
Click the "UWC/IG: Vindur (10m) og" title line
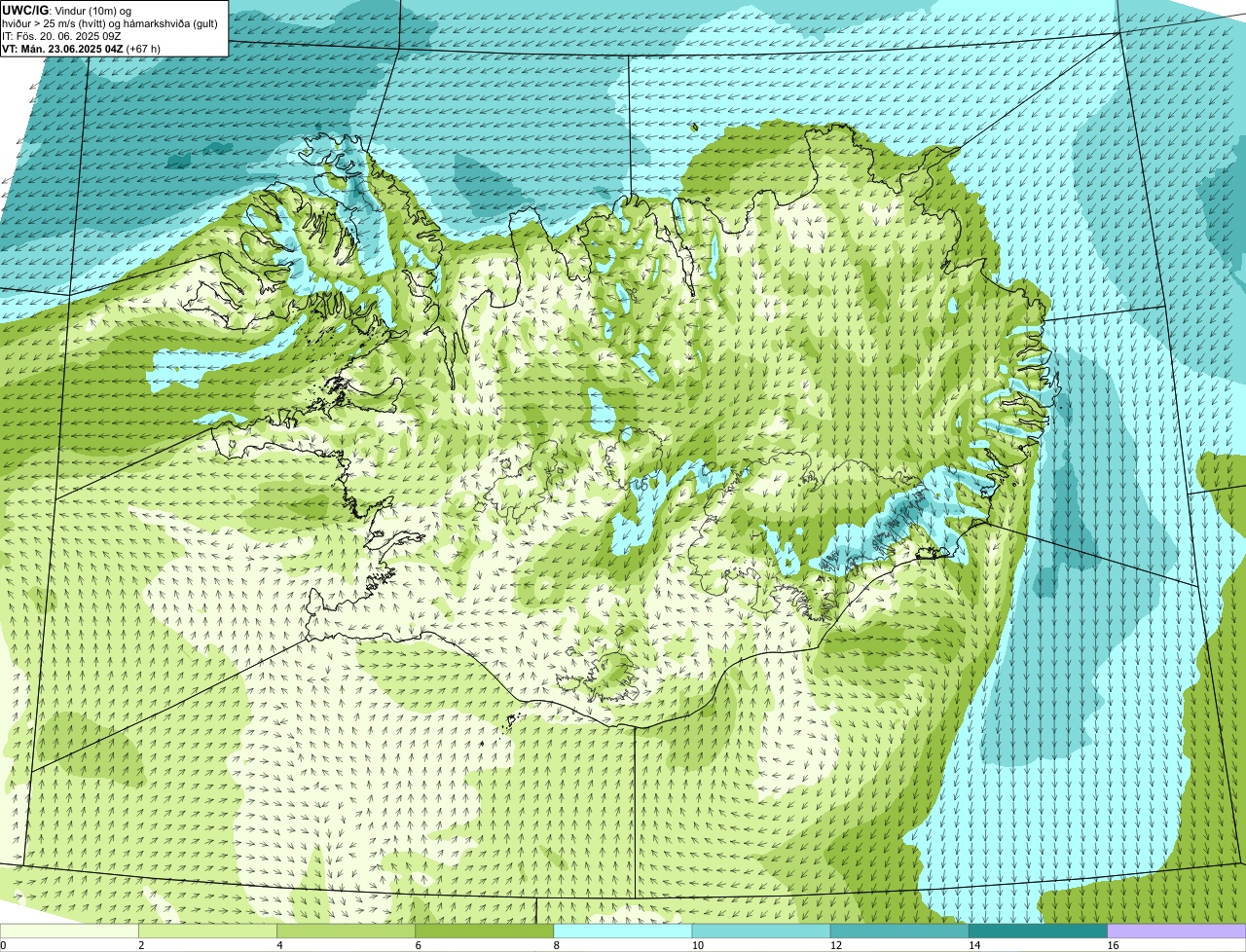coord(67,10)
